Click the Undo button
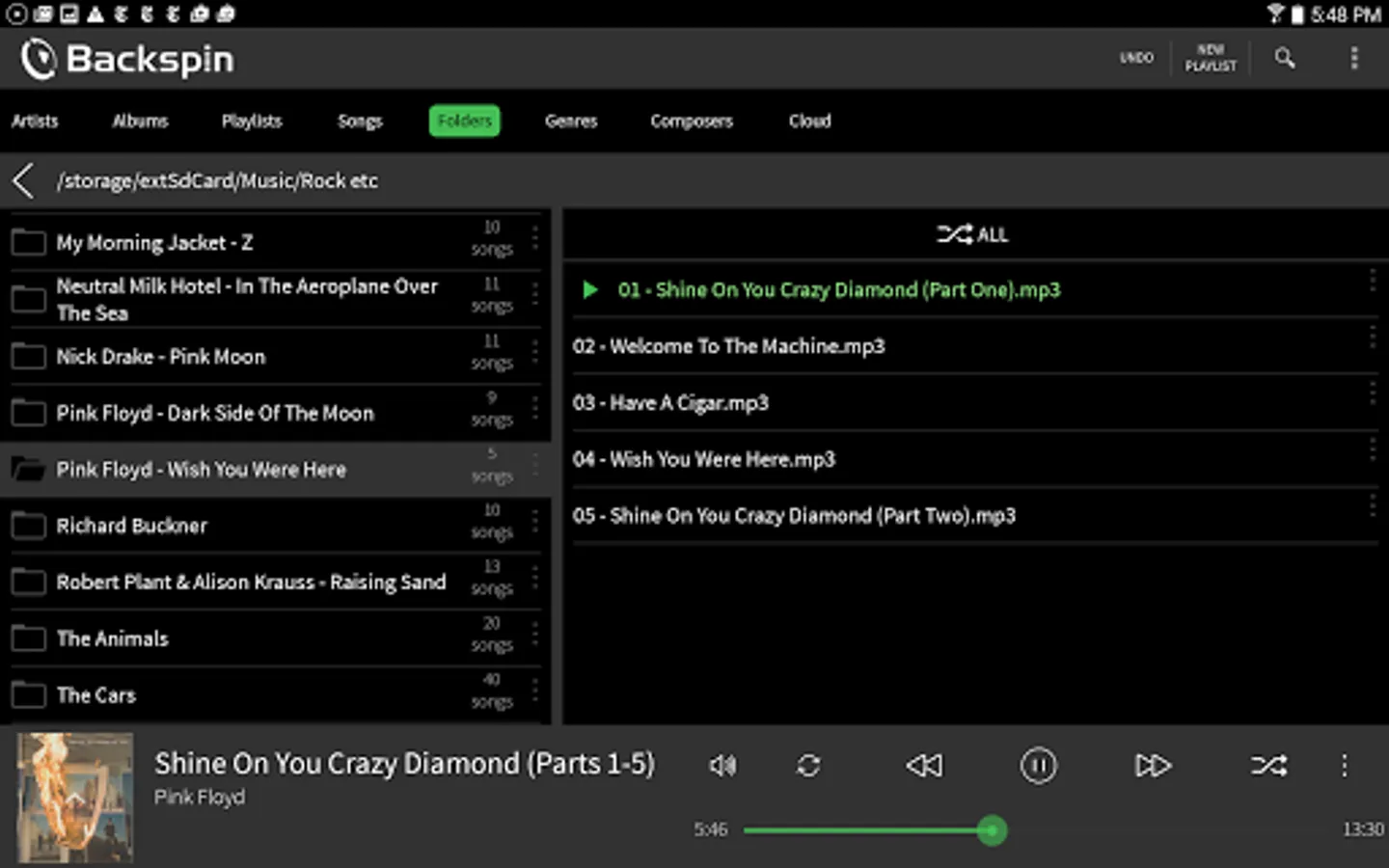Image resolution: width=1389 pixels, height=868 pixels. (1136, 58)
